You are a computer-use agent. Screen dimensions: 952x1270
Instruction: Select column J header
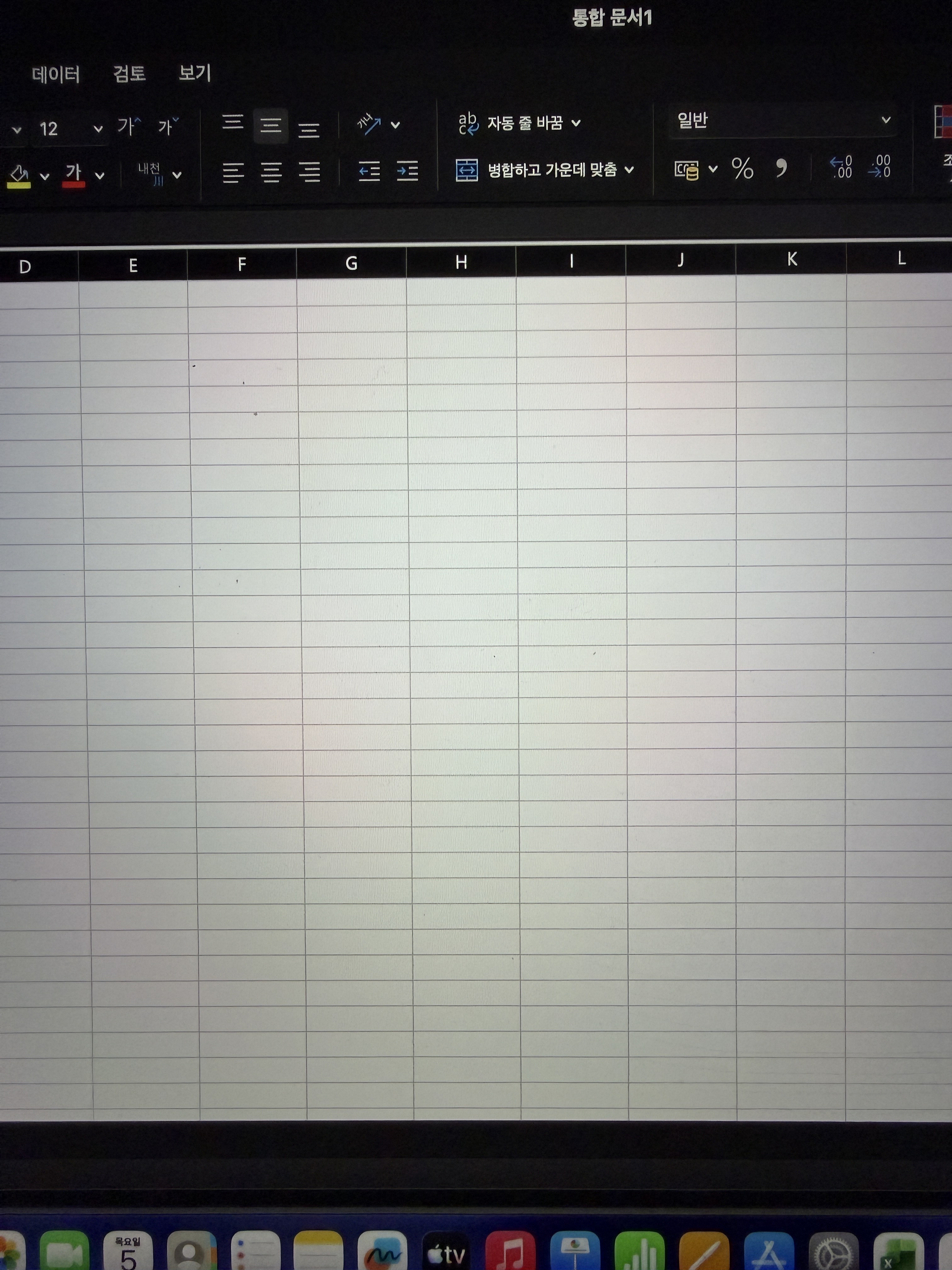click(681, 260)
